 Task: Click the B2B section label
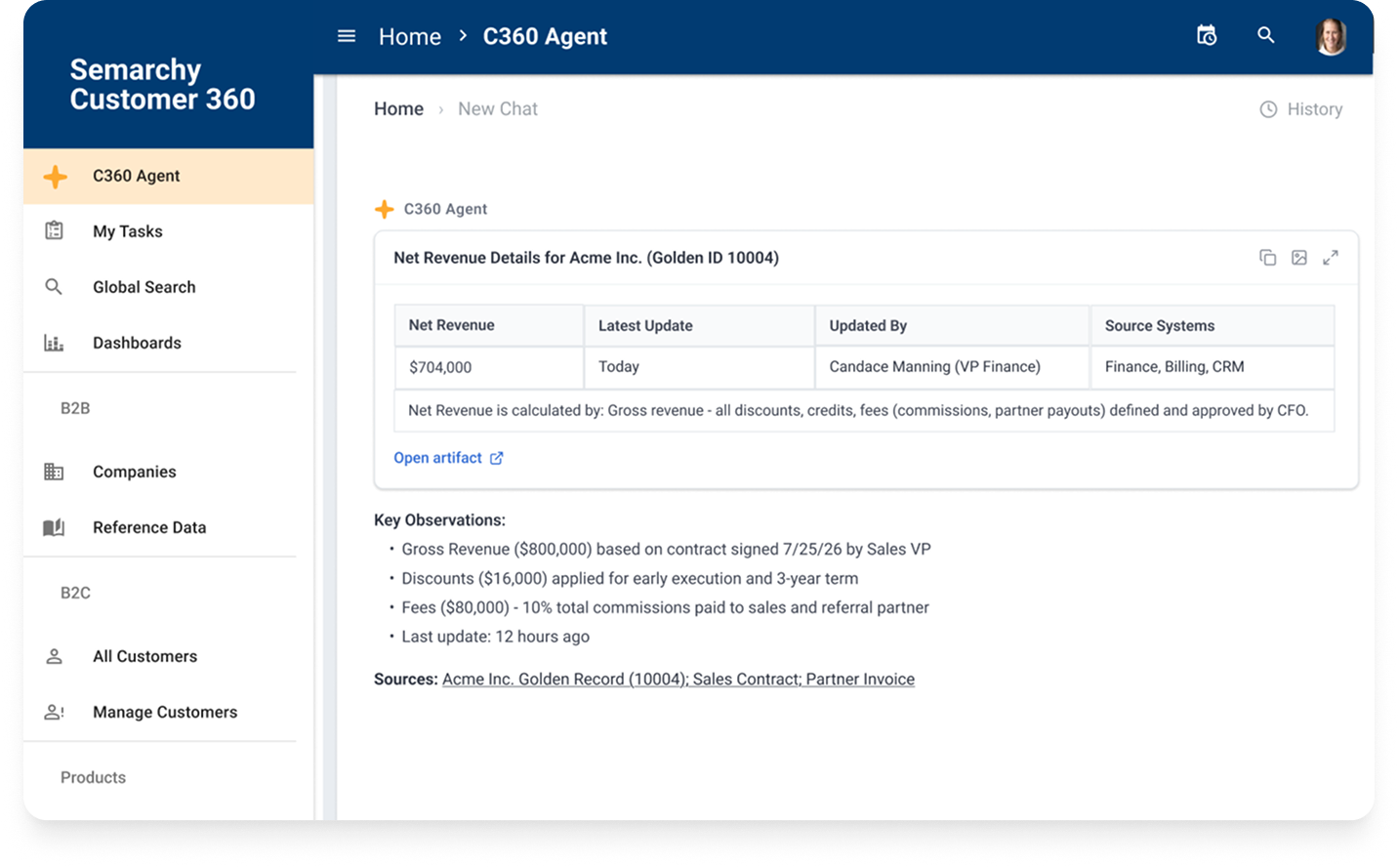75,408
